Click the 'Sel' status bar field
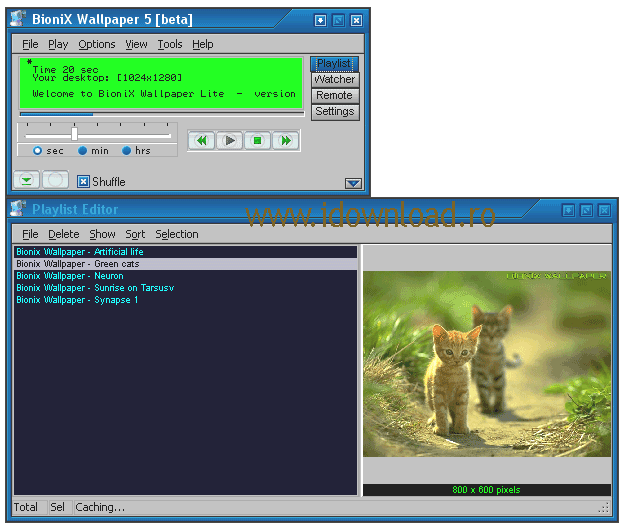622x527 pixels. point(58,507)
